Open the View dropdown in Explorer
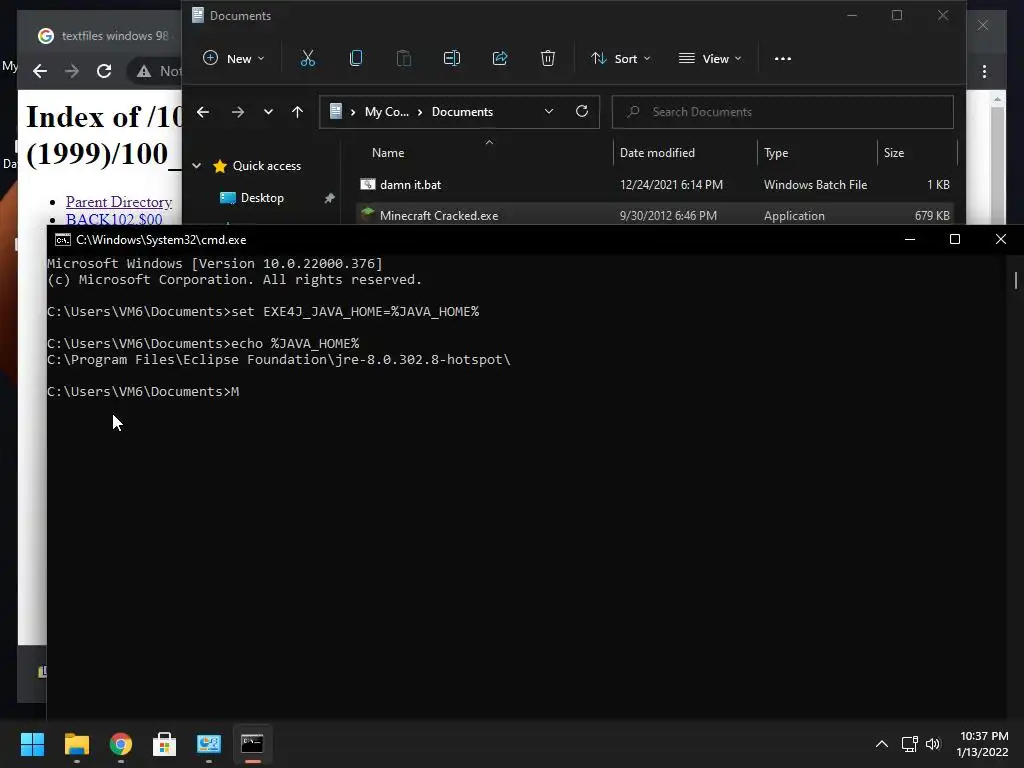 (x=710, y=59)
